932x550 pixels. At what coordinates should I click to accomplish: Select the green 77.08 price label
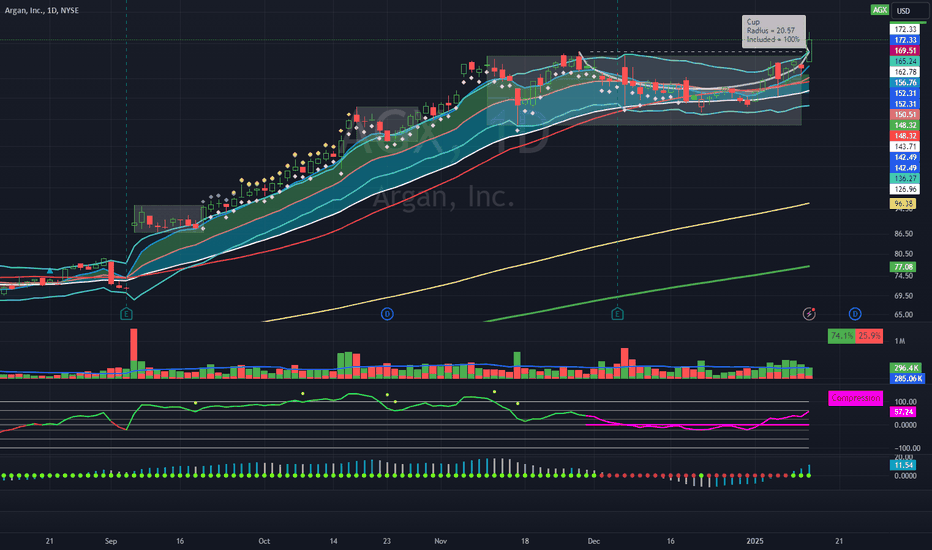click(903, 267)
